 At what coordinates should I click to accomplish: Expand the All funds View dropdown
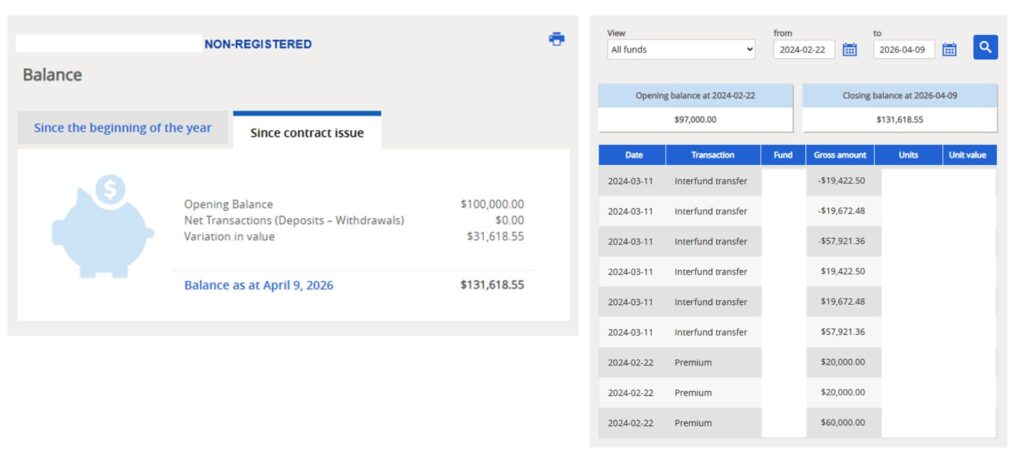click(x=681, y=49)
